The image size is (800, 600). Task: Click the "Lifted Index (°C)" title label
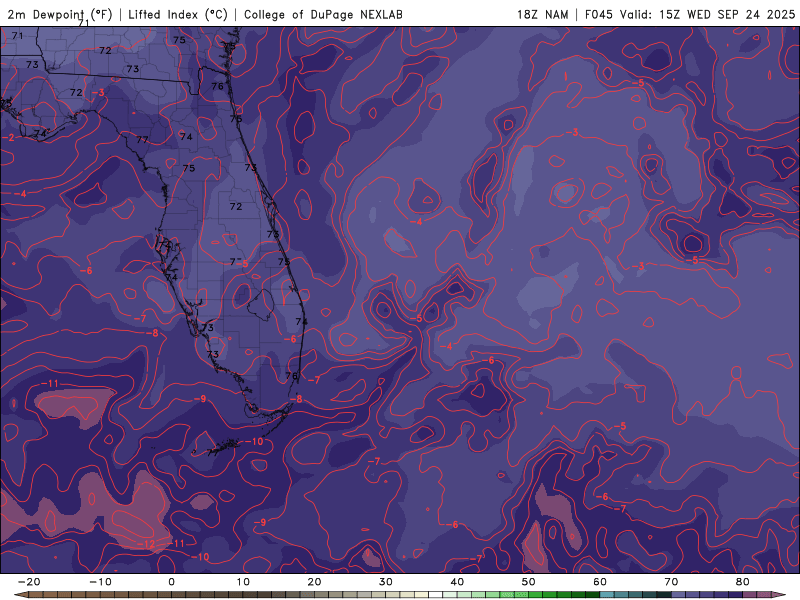pyautogui.click(x=178, y=14)
